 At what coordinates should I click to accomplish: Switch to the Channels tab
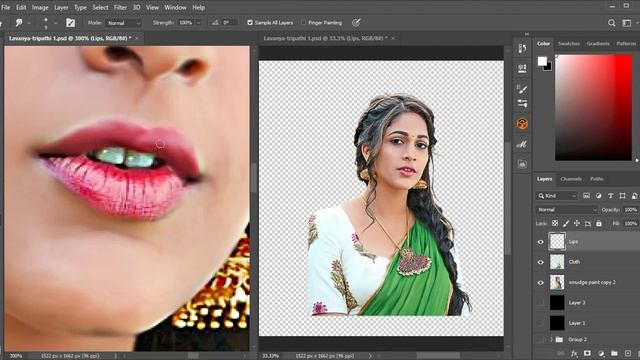click(571, 179)
